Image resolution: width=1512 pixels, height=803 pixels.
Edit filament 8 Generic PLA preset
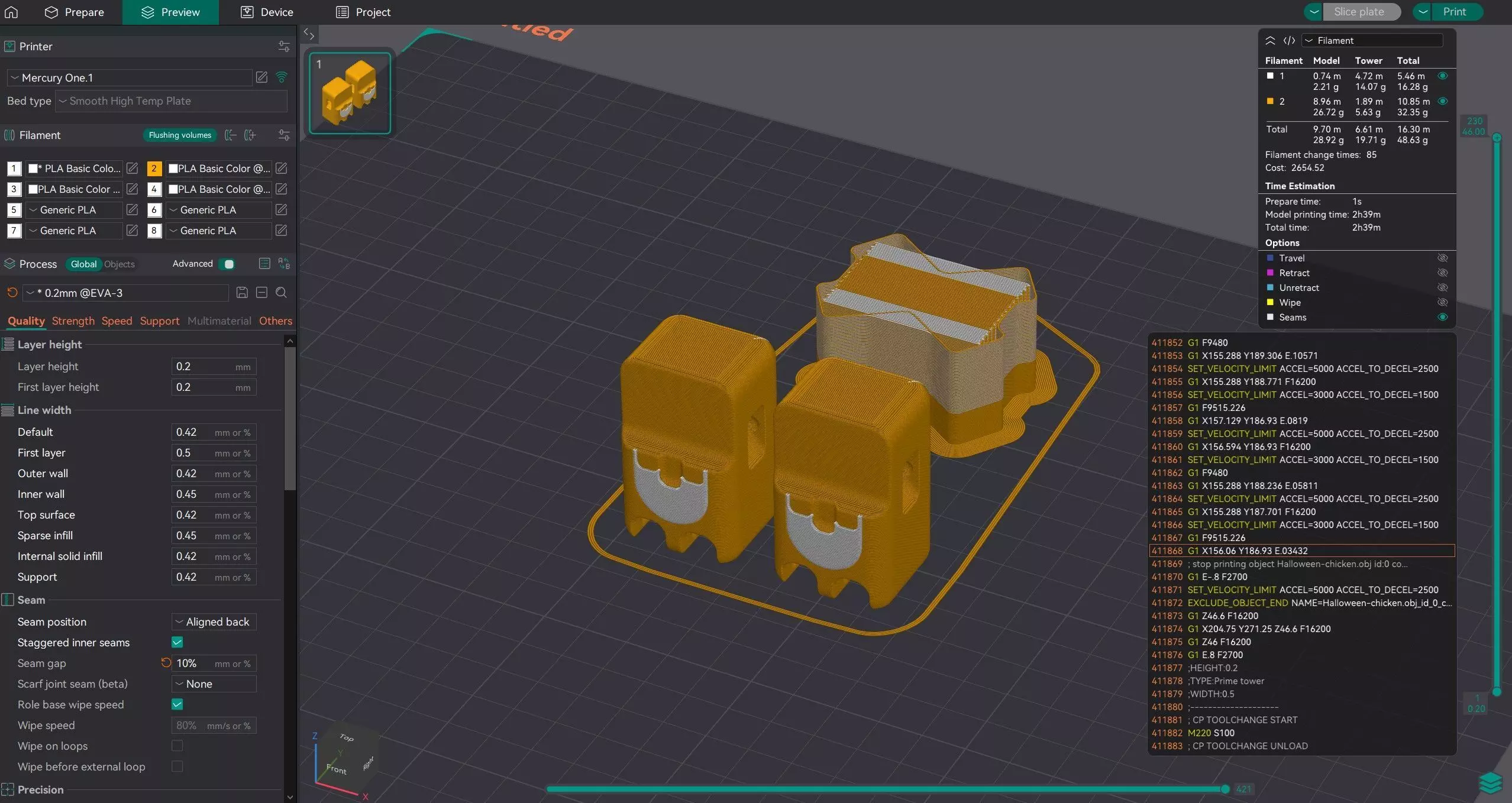coord(282,231)
